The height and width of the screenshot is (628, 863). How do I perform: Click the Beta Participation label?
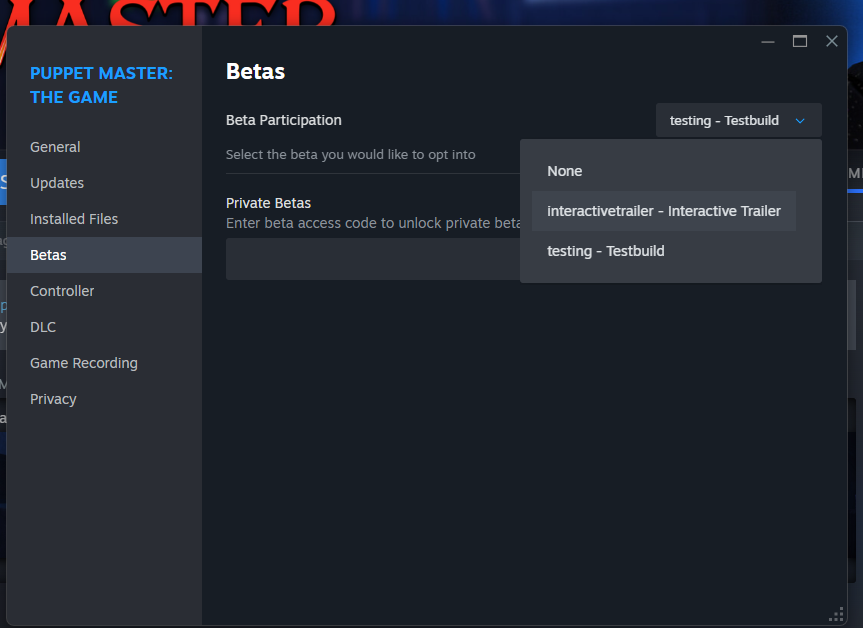[x=283, y=120]
